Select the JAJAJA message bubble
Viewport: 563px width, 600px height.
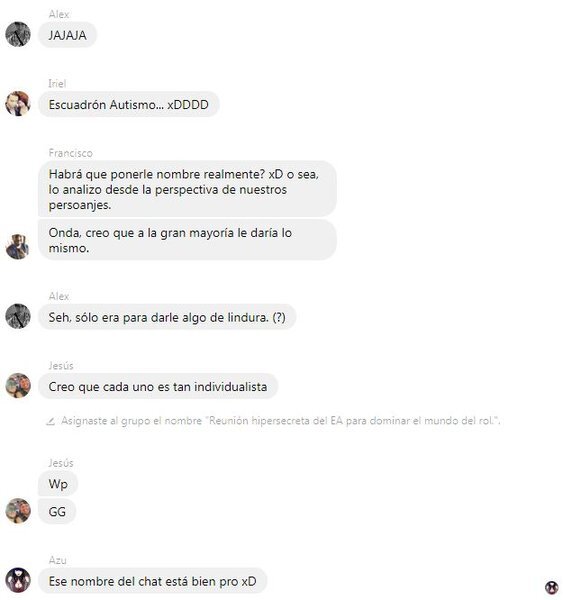(x=67, y=35)
